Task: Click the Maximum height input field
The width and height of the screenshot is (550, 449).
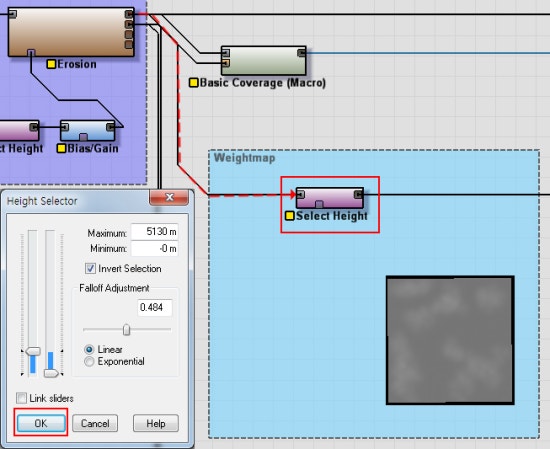Action: click(154, 232)
